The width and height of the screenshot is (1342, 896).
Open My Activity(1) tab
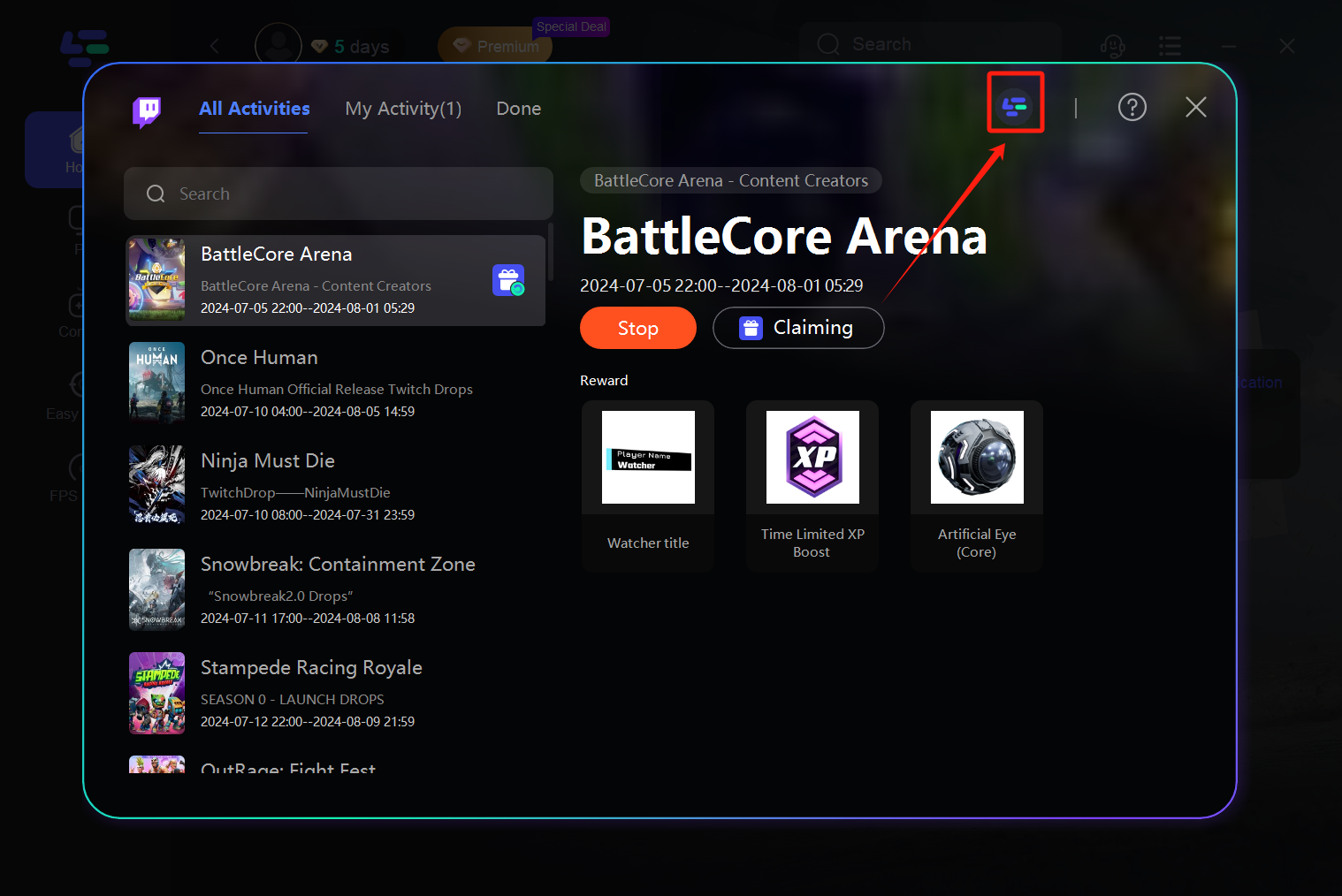click(403, 109)
